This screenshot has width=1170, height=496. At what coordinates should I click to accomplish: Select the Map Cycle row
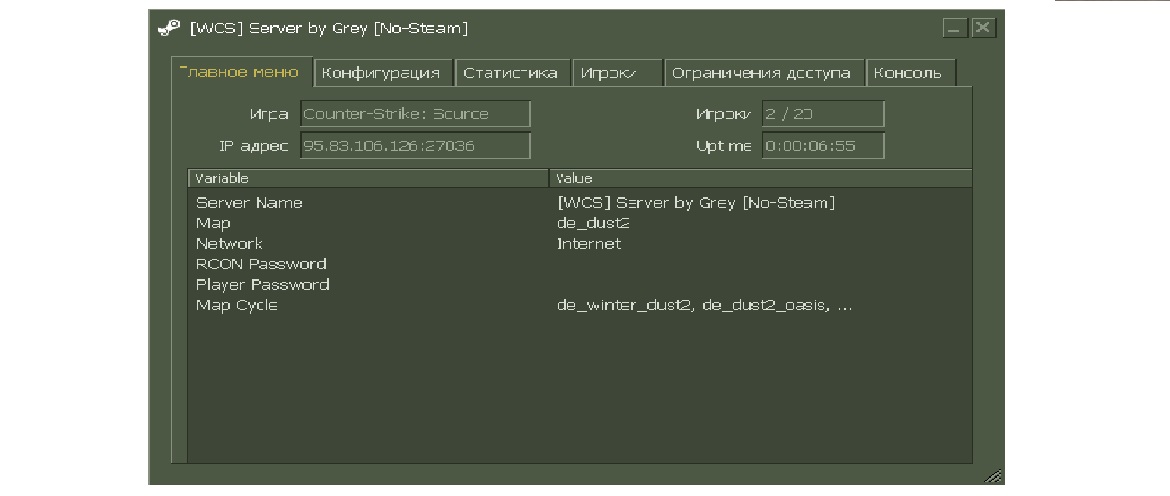pos(580,305)
